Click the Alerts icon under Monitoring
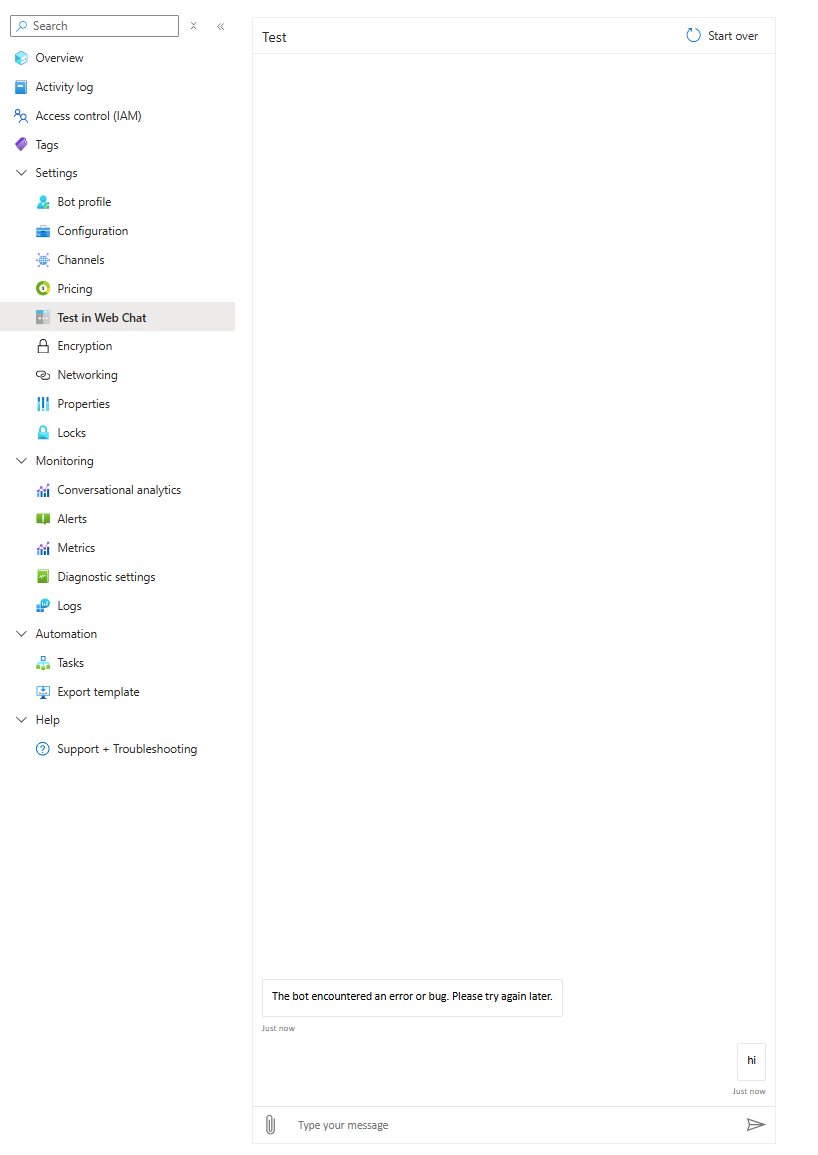The image size is (818, 1155). 43,518
